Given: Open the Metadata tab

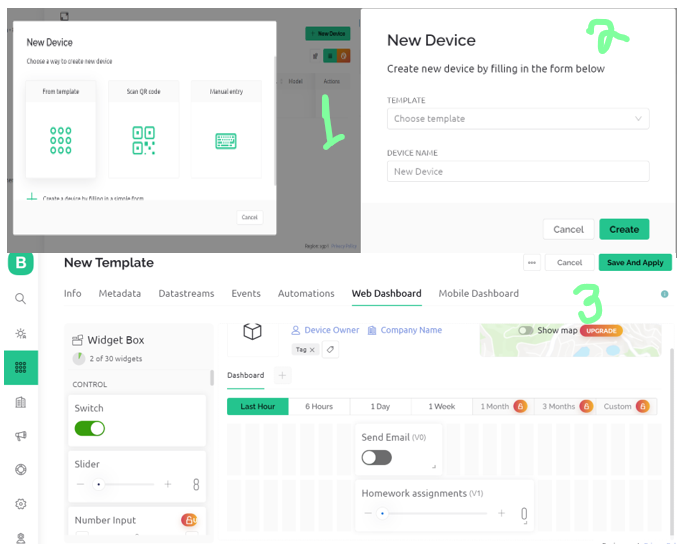Looking at the screenshot, I should pos(120,294).
